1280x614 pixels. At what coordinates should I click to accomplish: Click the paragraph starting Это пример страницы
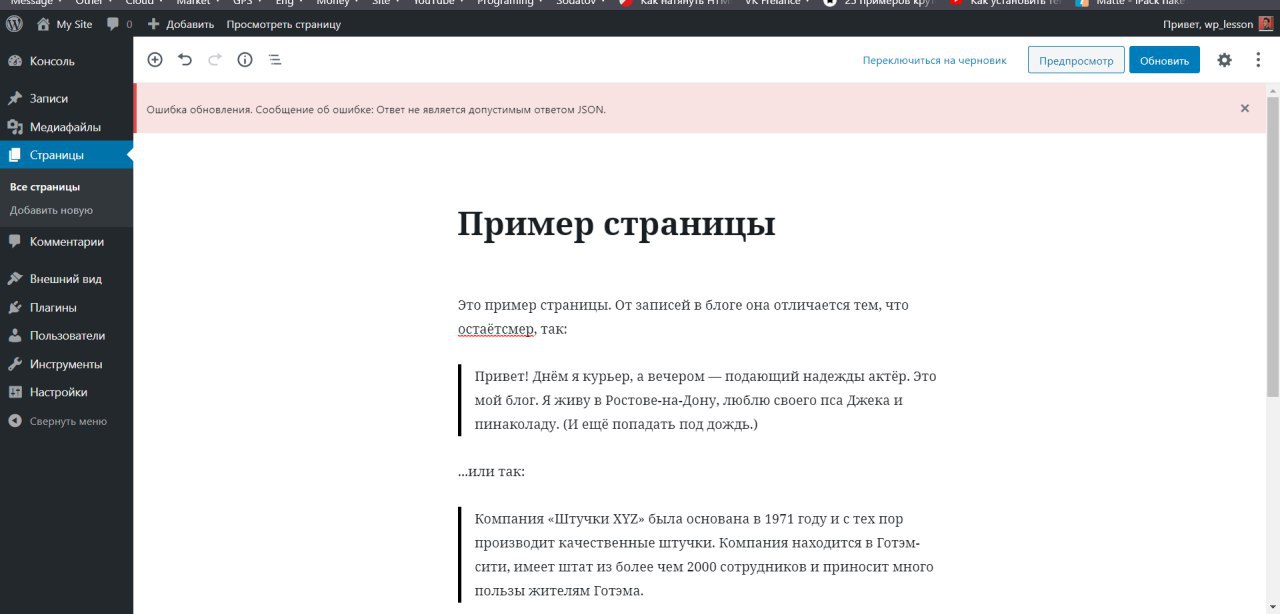pos(697,316)
